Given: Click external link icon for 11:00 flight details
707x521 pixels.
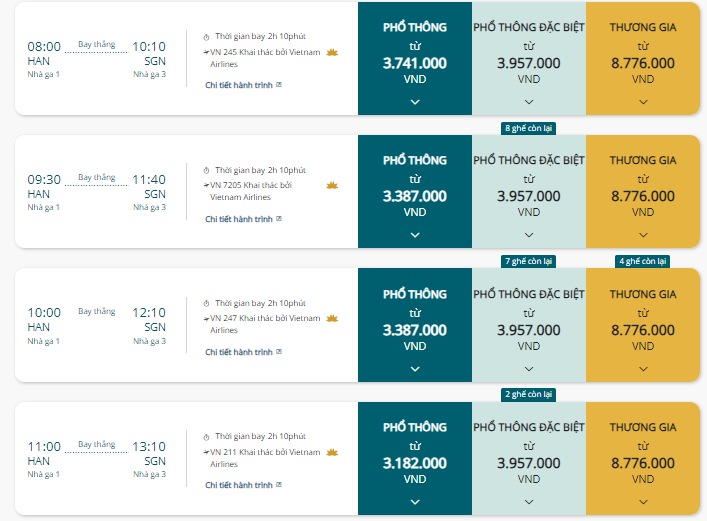Looking at the screenshot, I should coord(279,485).
